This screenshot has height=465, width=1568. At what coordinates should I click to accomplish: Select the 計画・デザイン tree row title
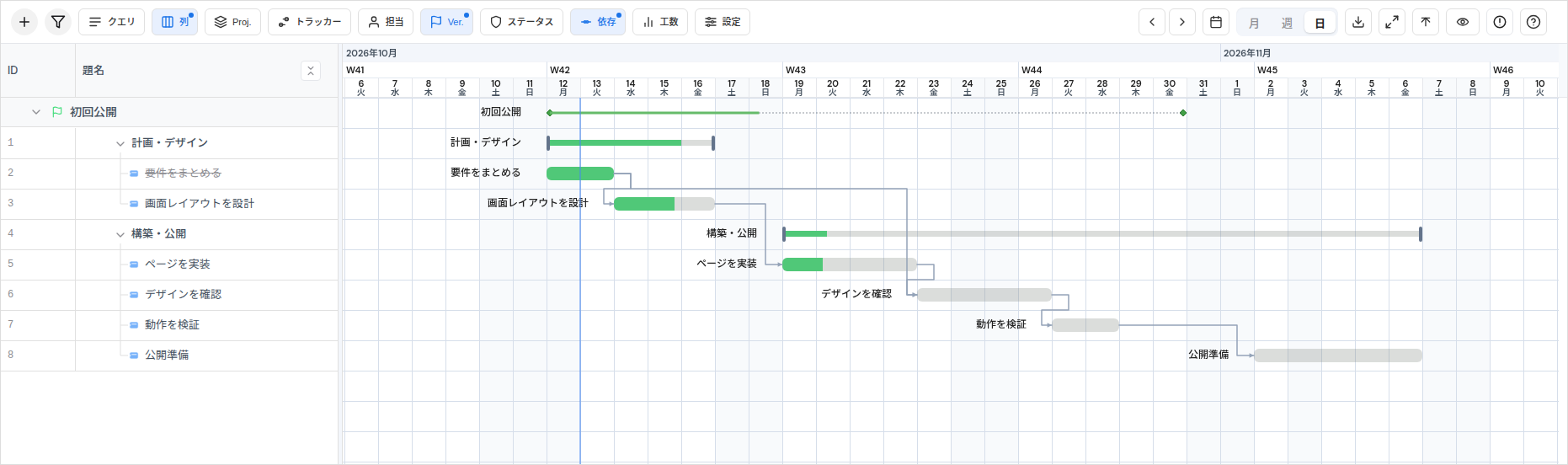coord(169,142)
